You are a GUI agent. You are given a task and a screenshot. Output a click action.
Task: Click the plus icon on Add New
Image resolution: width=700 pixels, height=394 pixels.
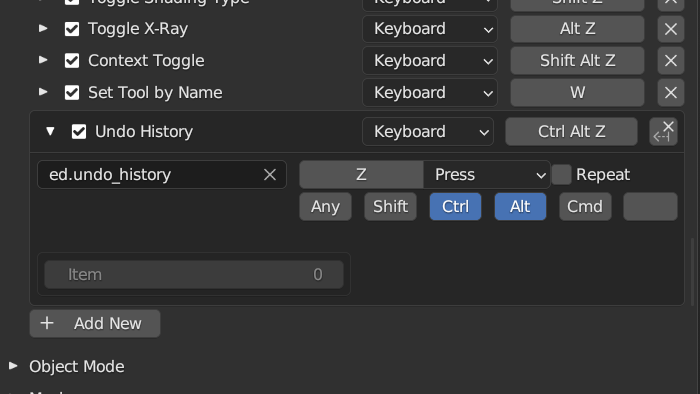(x=47, y=323)
